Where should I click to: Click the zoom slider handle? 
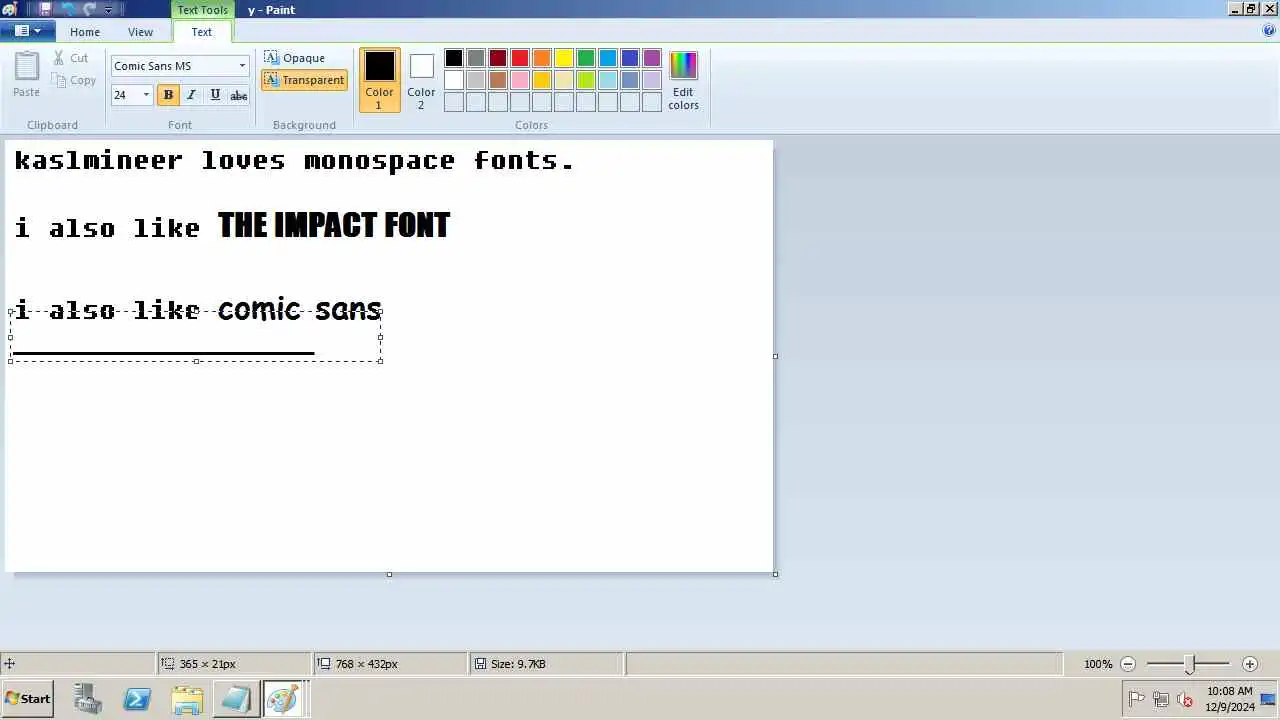click(x=1189, y=664)
